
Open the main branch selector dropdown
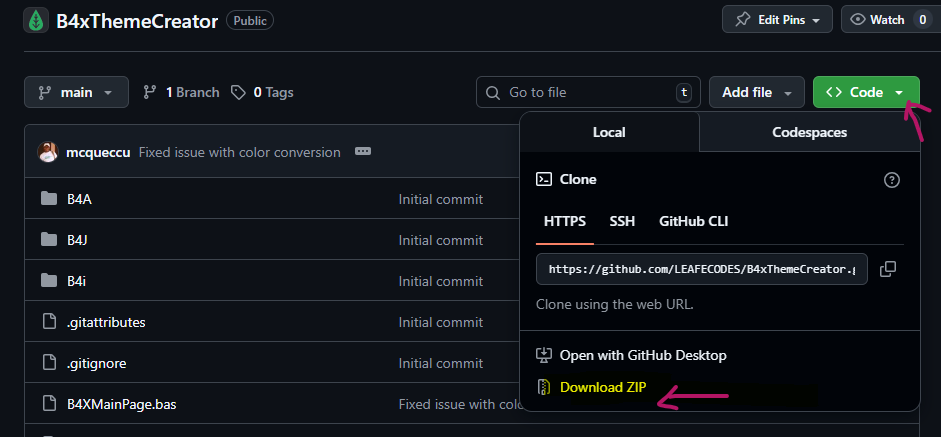click(x=76, y=92)
